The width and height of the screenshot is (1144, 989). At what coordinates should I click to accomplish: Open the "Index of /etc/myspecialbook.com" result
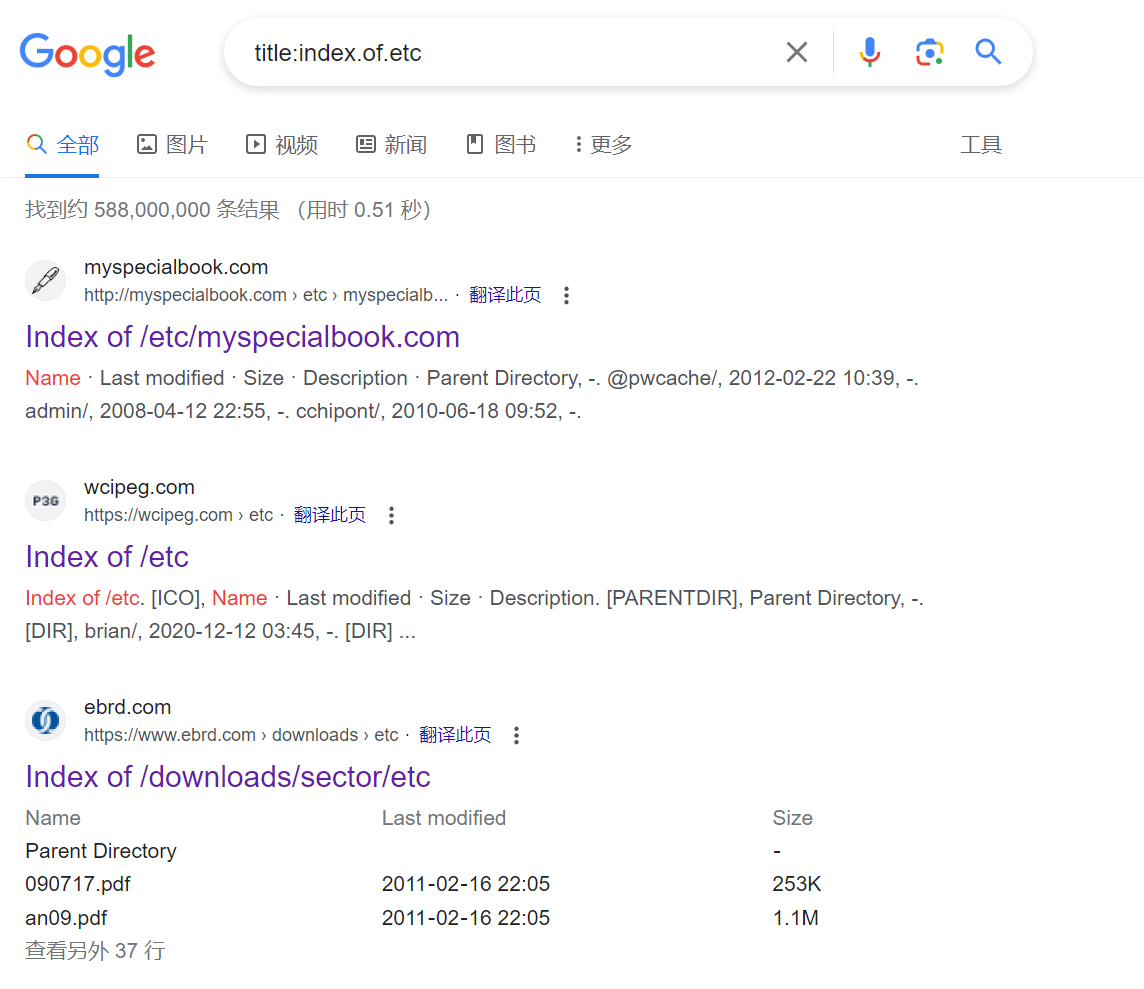[242, 337]
